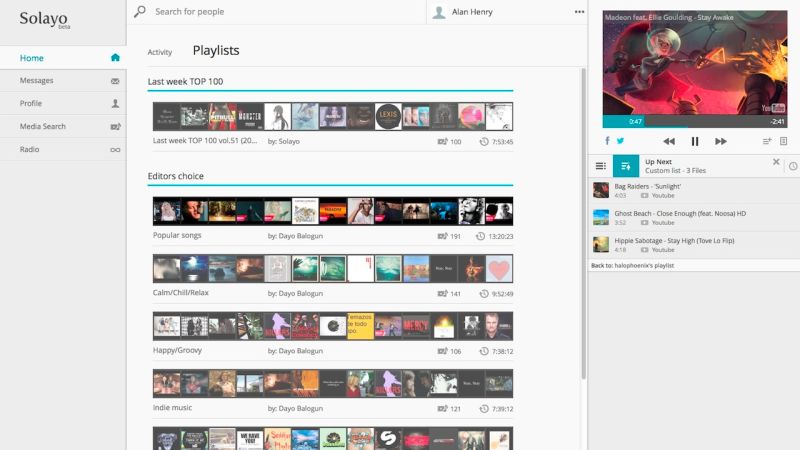Click the pink heart cover in Calm/Chill/Relax
The image size is (800, 450).
pos(499,269)
